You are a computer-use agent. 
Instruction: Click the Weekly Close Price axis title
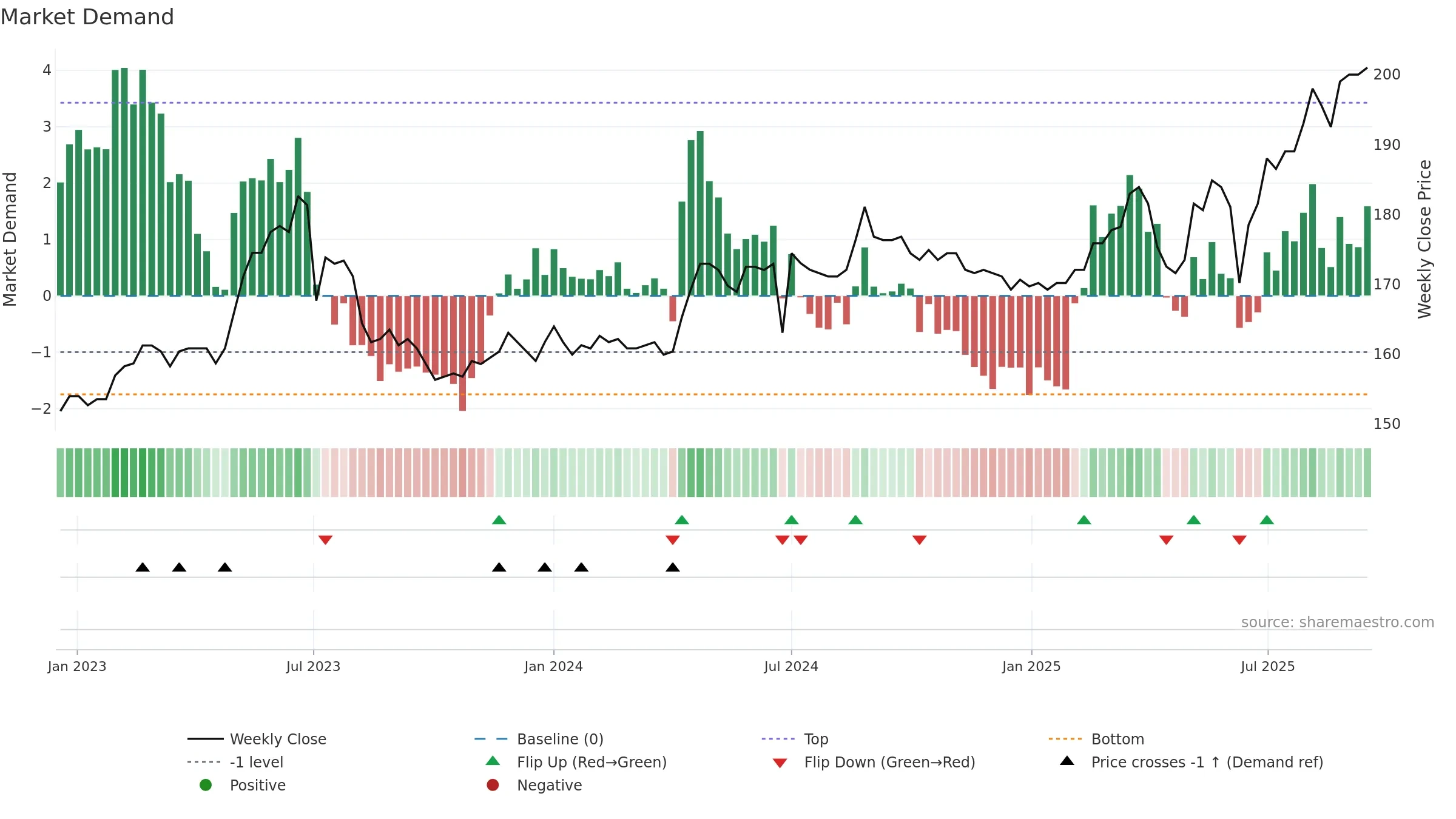click(1424, 239)
